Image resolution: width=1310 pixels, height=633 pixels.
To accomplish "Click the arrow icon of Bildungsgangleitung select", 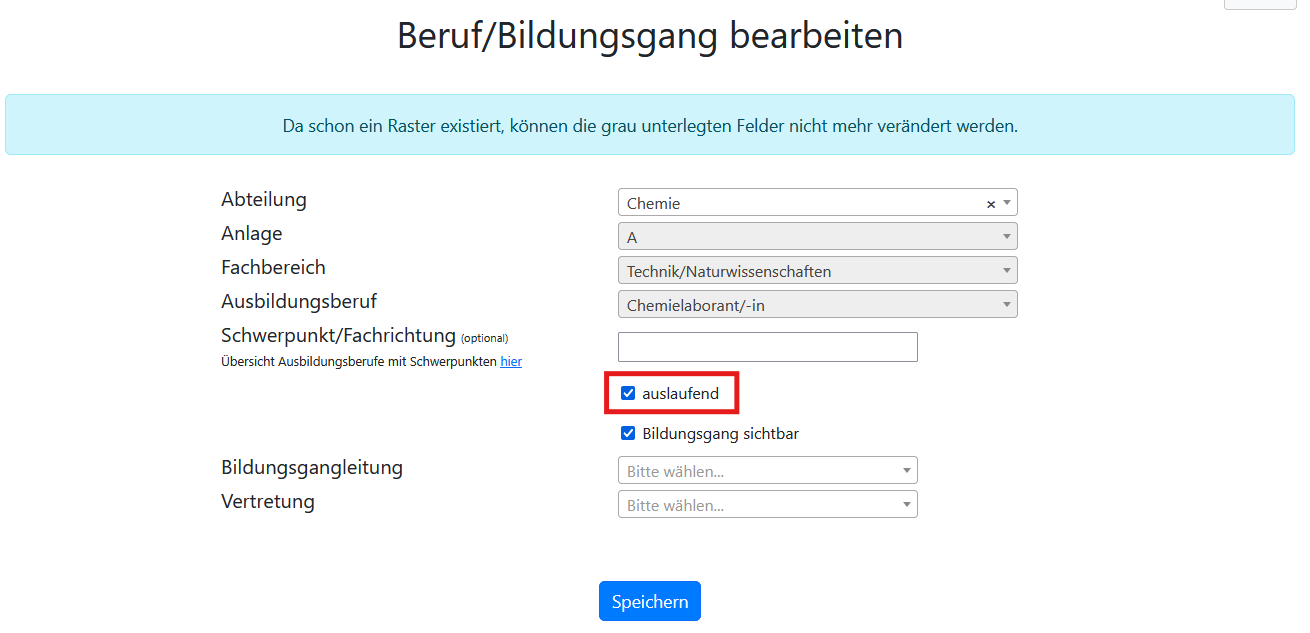I will 907,470.
